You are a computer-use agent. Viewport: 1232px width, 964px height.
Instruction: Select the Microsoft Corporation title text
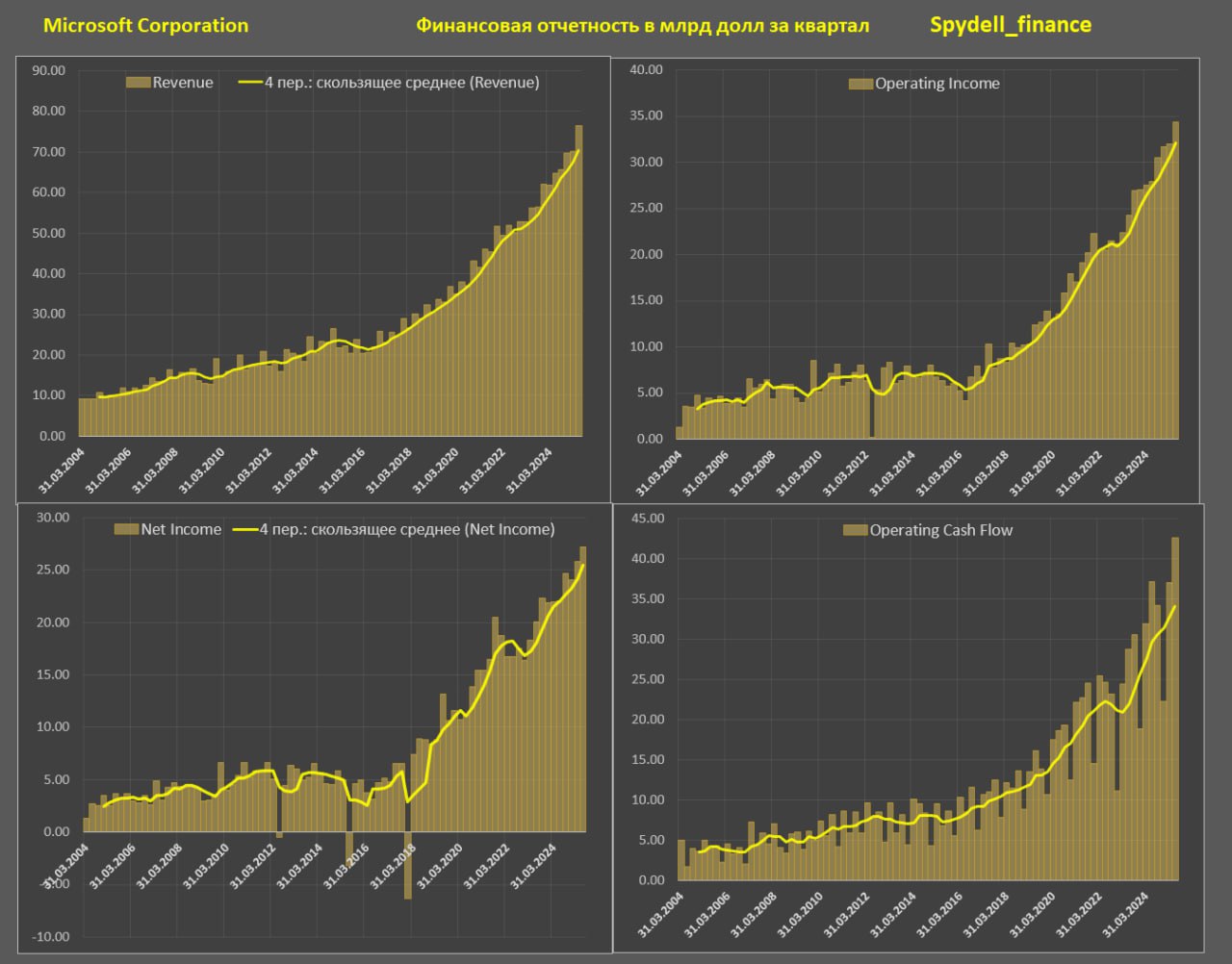tap(145, 26)
